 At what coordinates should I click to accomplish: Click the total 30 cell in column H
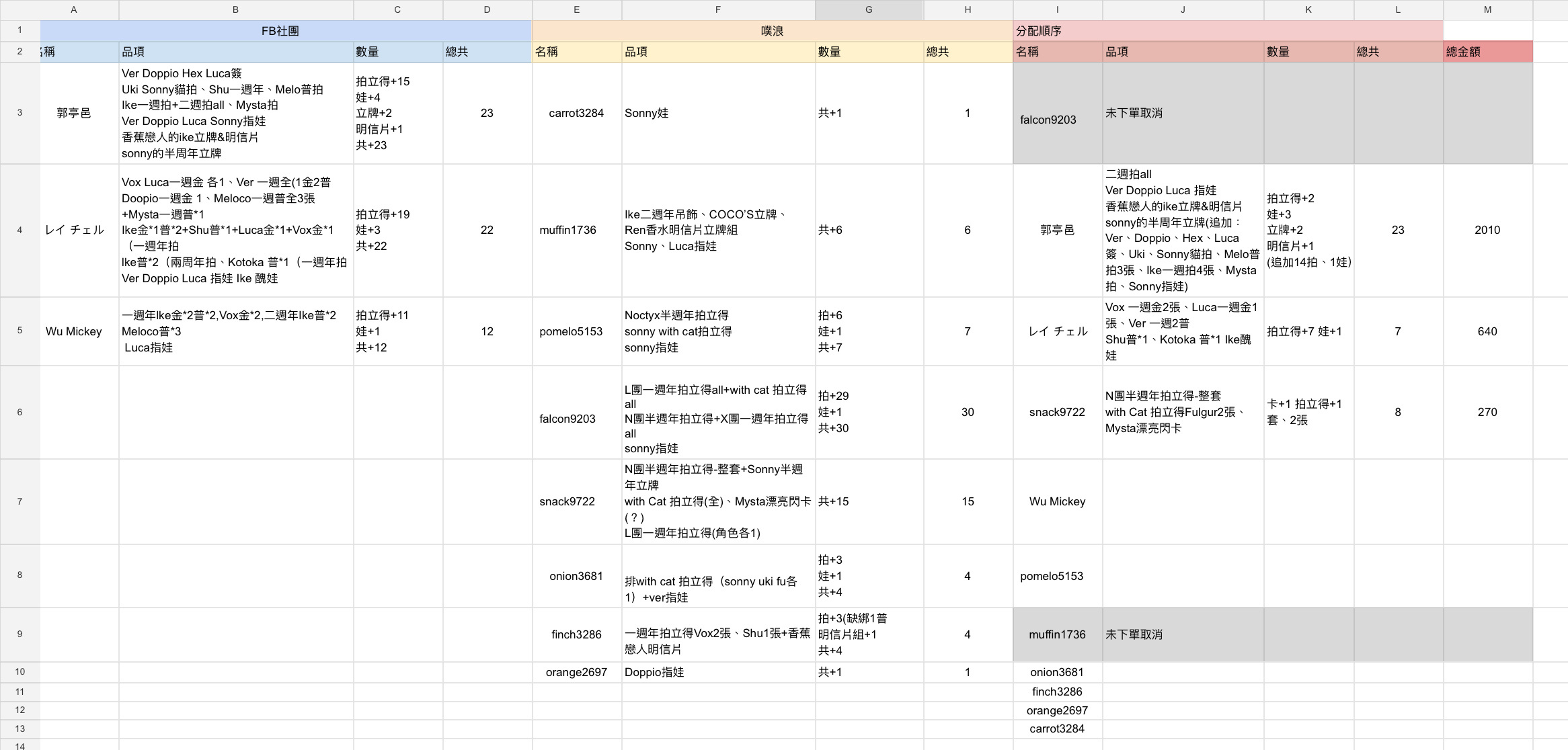coord(968,412)
